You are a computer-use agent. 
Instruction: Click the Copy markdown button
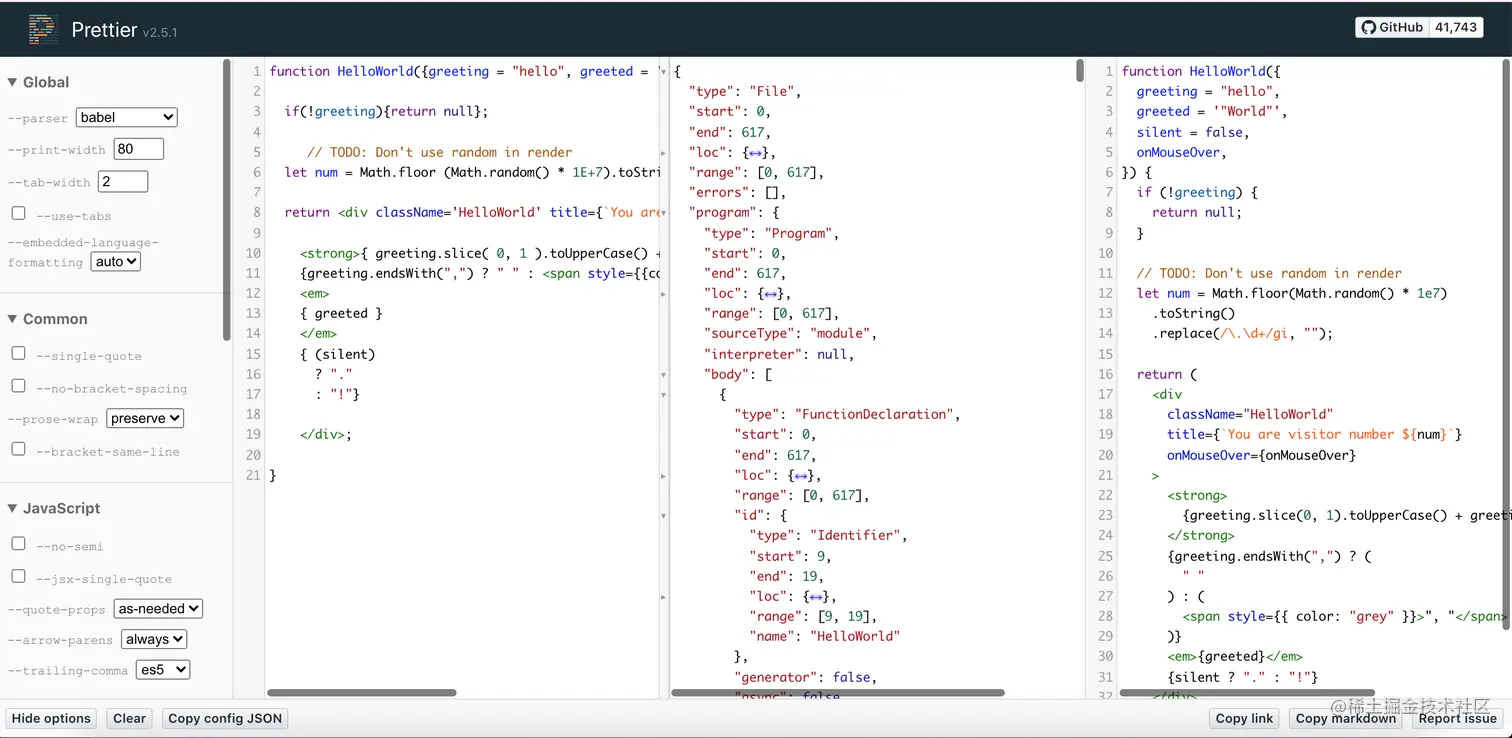(1346, 718)
